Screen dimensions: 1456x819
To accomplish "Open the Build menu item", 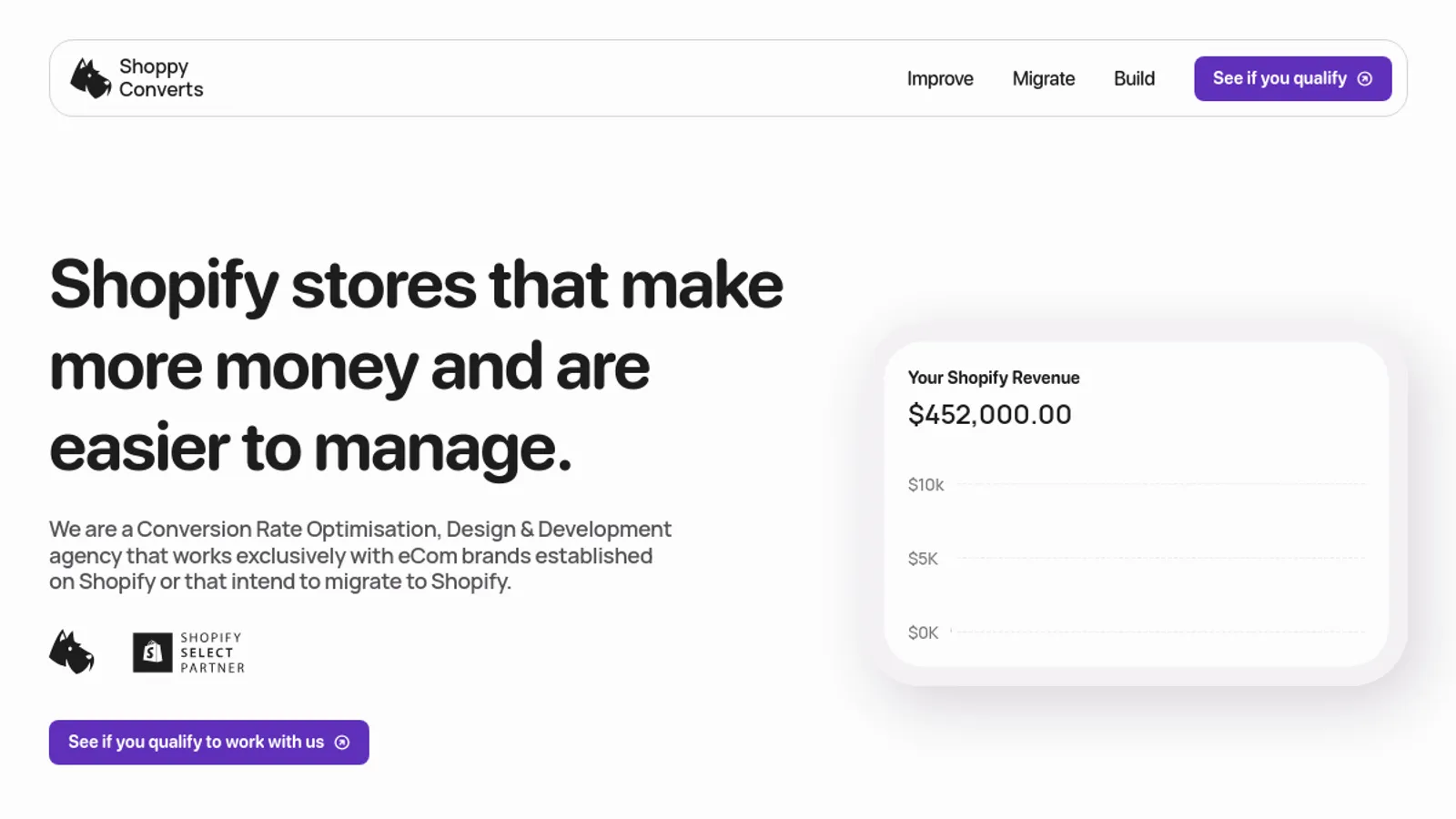I will tap(1134, 78).
